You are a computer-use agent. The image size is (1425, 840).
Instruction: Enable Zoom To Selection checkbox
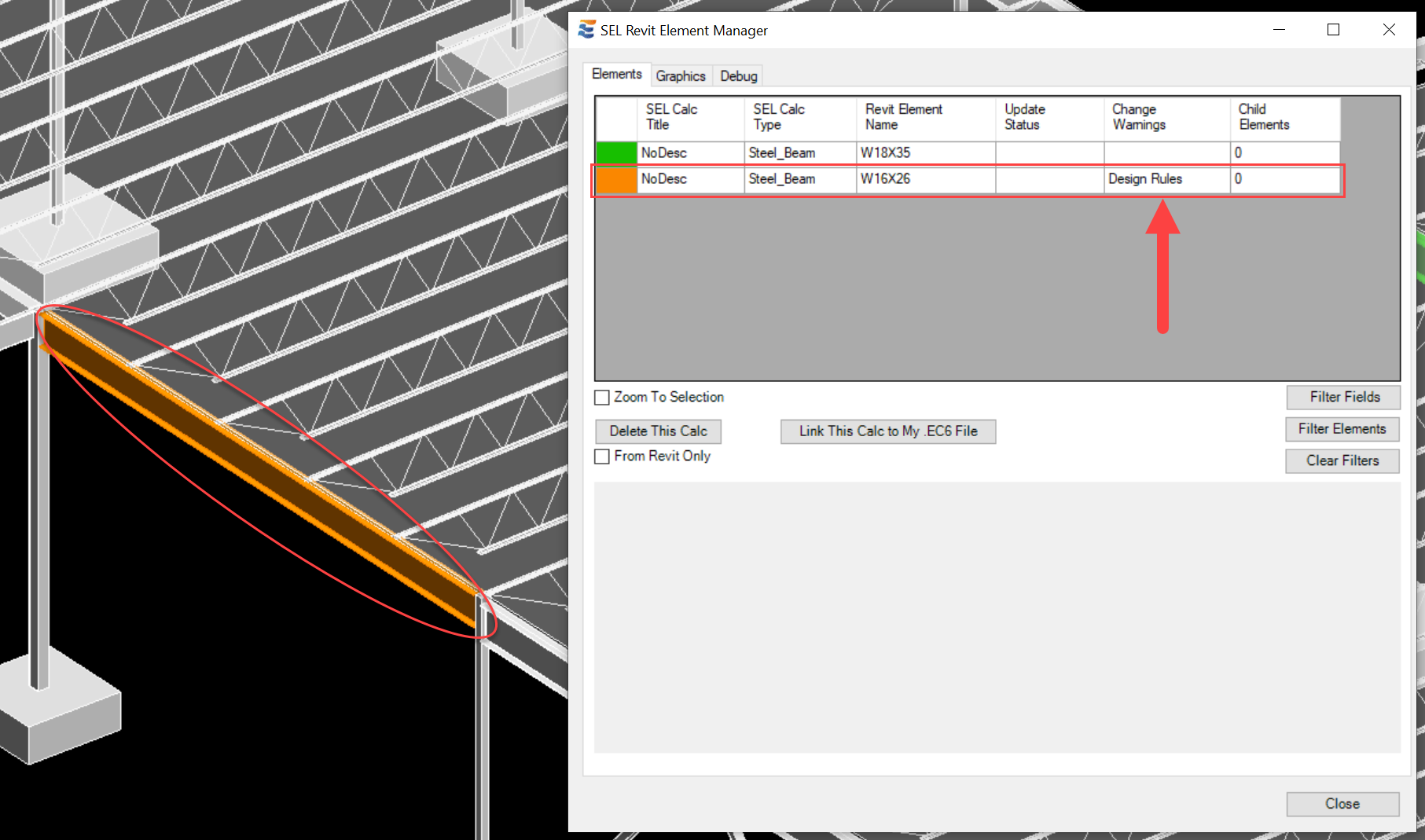click(x=602, y=398)
